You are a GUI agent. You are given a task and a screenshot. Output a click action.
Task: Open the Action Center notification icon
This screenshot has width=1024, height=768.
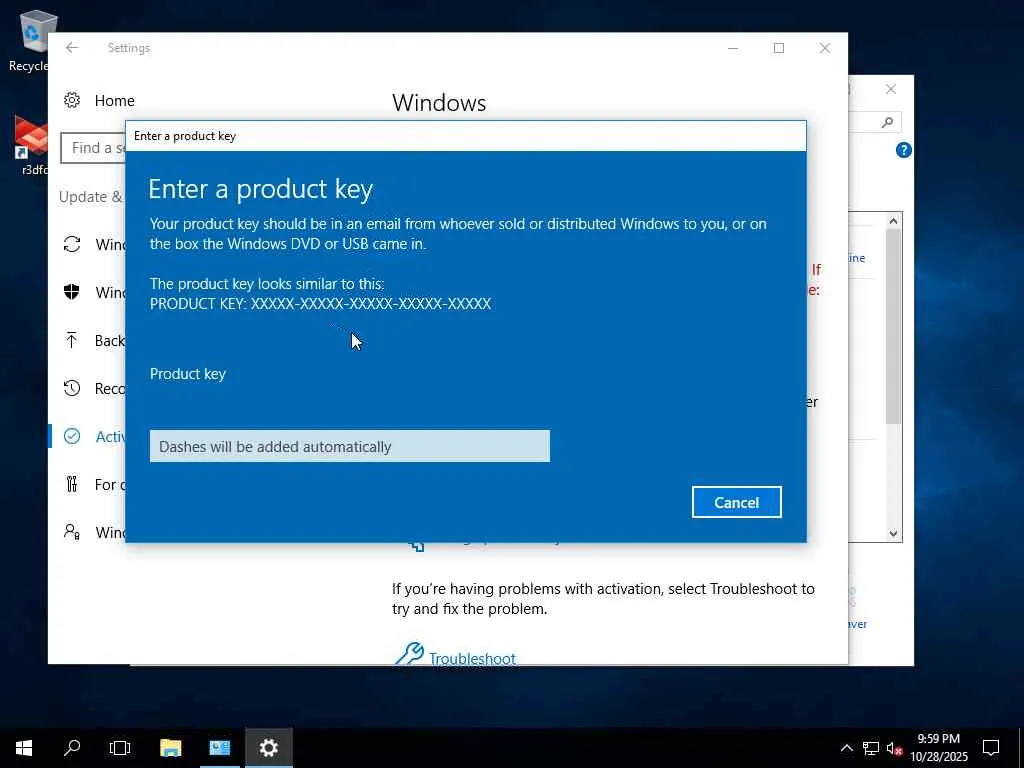991,748
